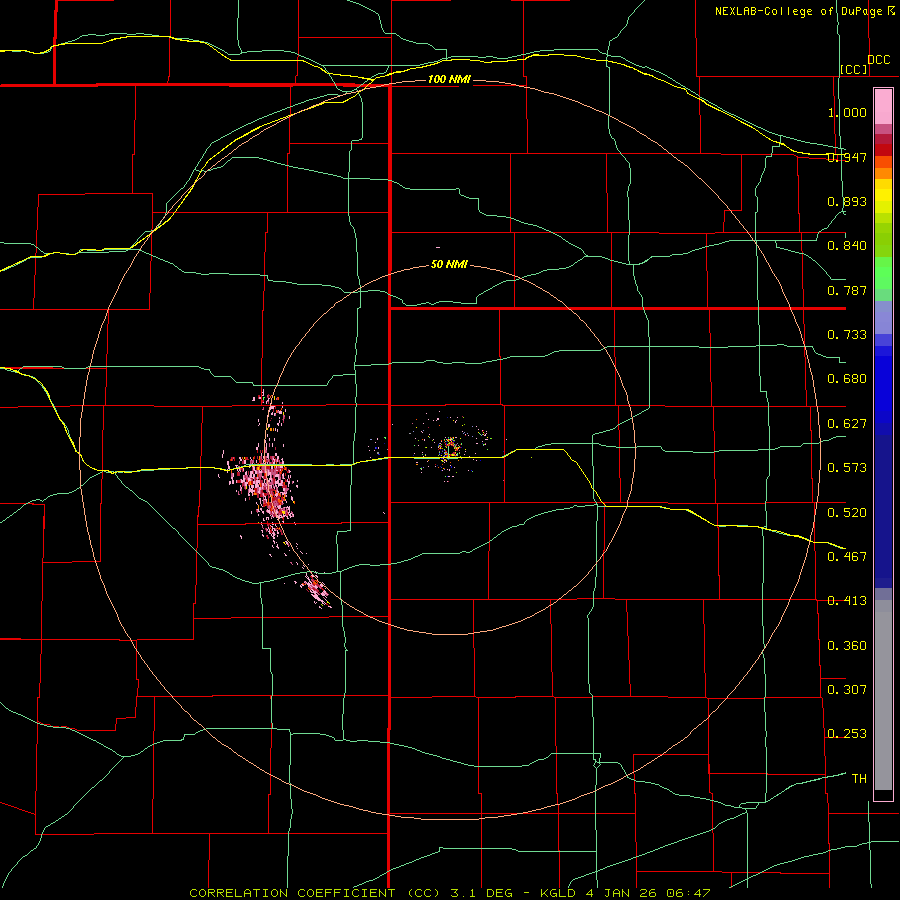Select the 0.467 color scale value

847,557
